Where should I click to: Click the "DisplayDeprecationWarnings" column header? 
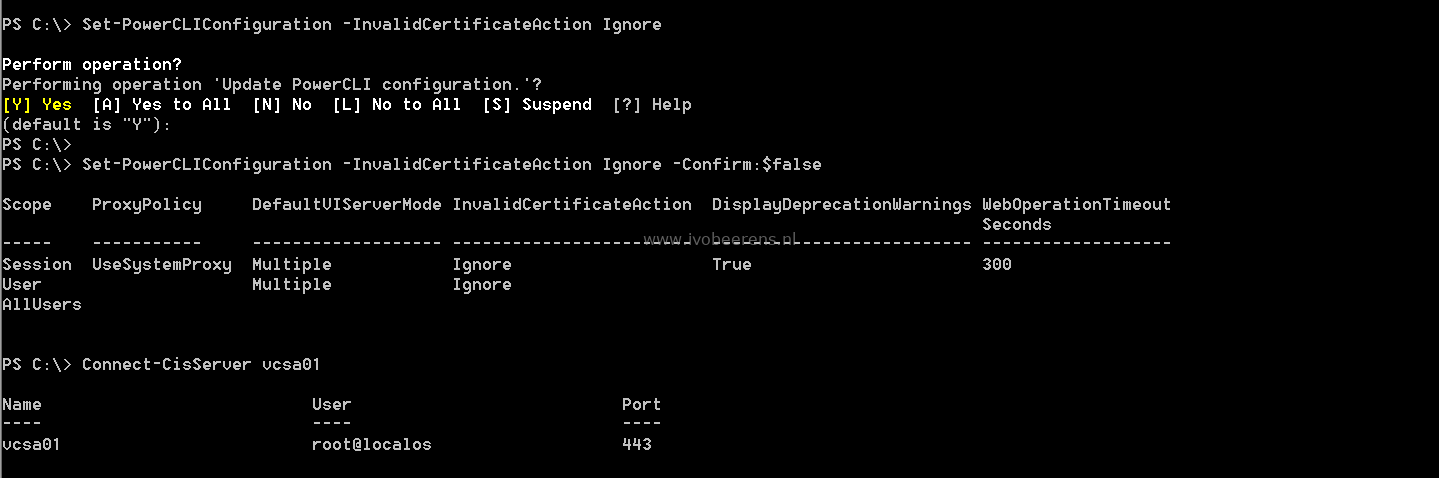point(842,204)
